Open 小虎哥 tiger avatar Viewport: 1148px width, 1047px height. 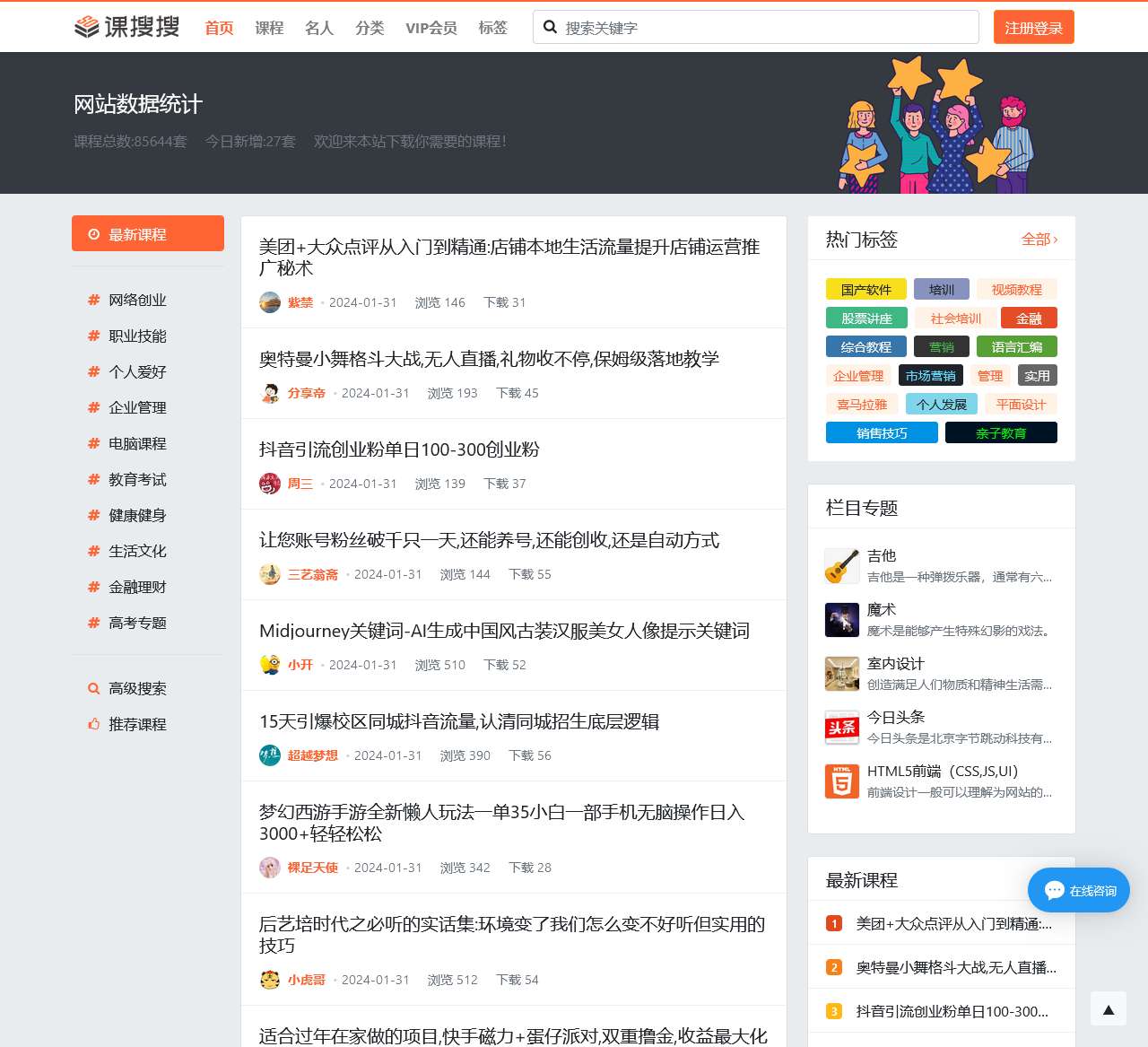(x=270, y=980)
